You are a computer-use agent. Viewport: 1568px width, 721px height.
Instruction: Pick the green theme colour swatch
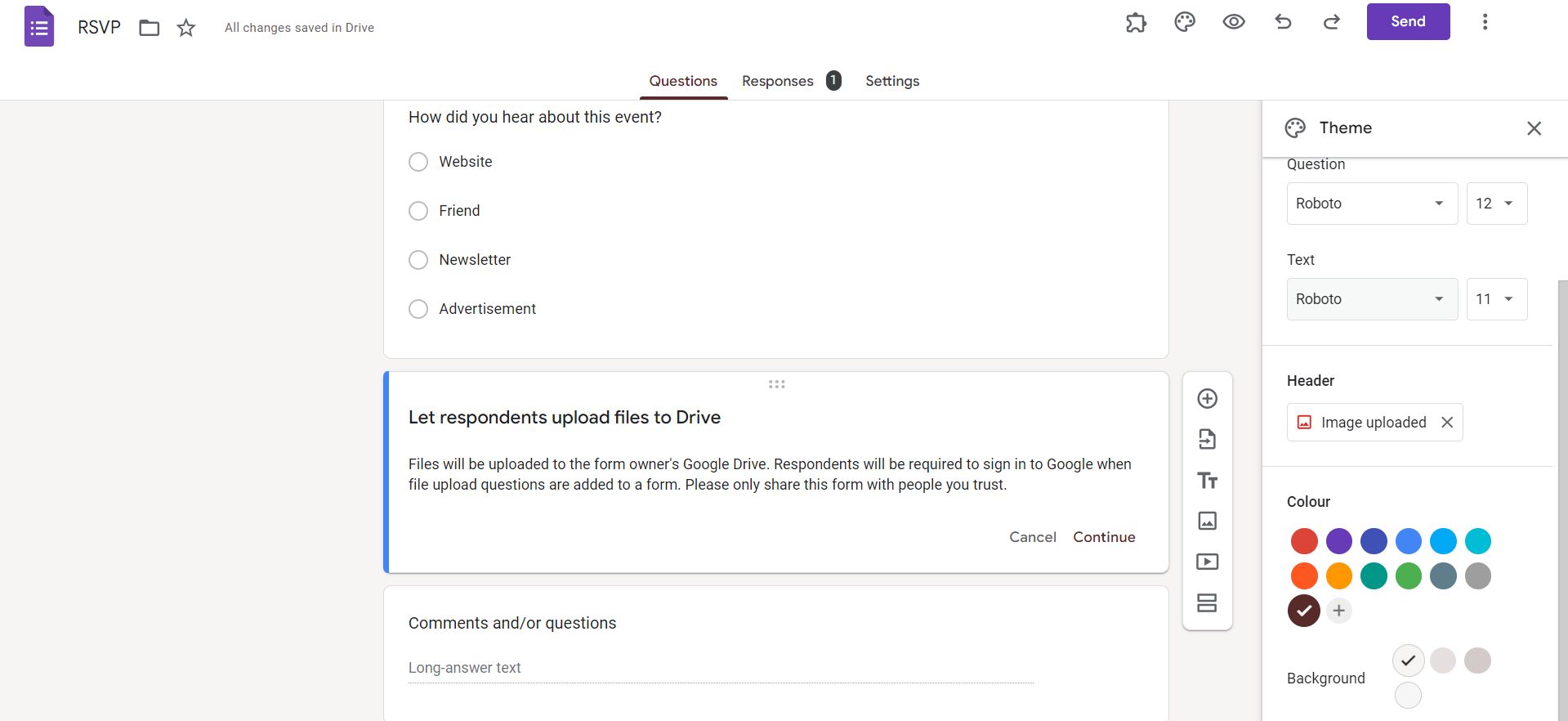click(1408, 576)
